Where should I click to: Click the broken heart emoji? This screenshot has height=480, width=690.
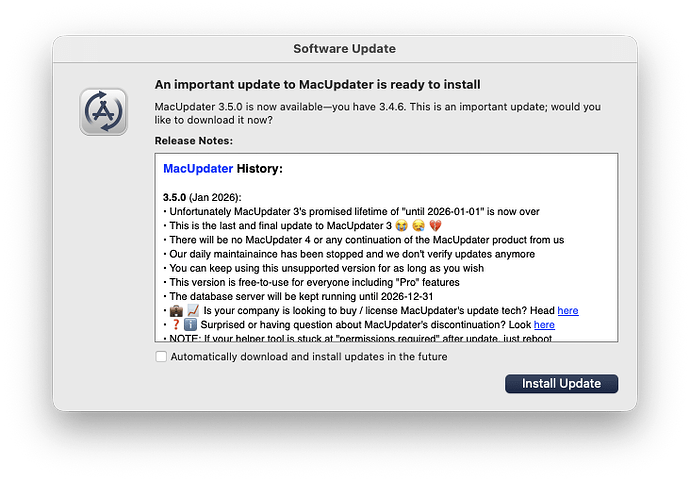(435, 226)
